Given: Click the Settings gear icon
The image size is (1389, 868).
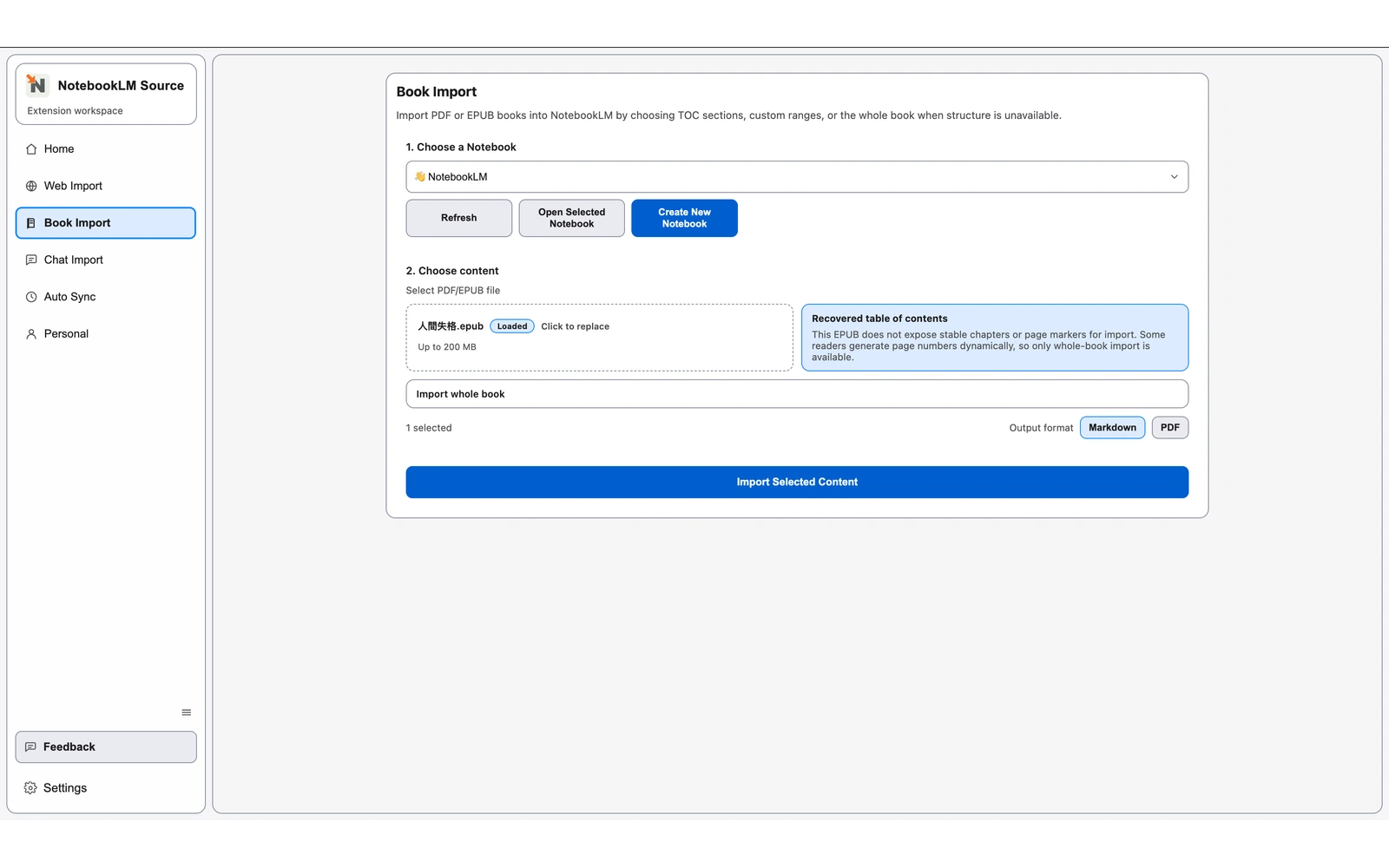Looking at the screenshot, I should pyautogui.click(x=30, y=788).
